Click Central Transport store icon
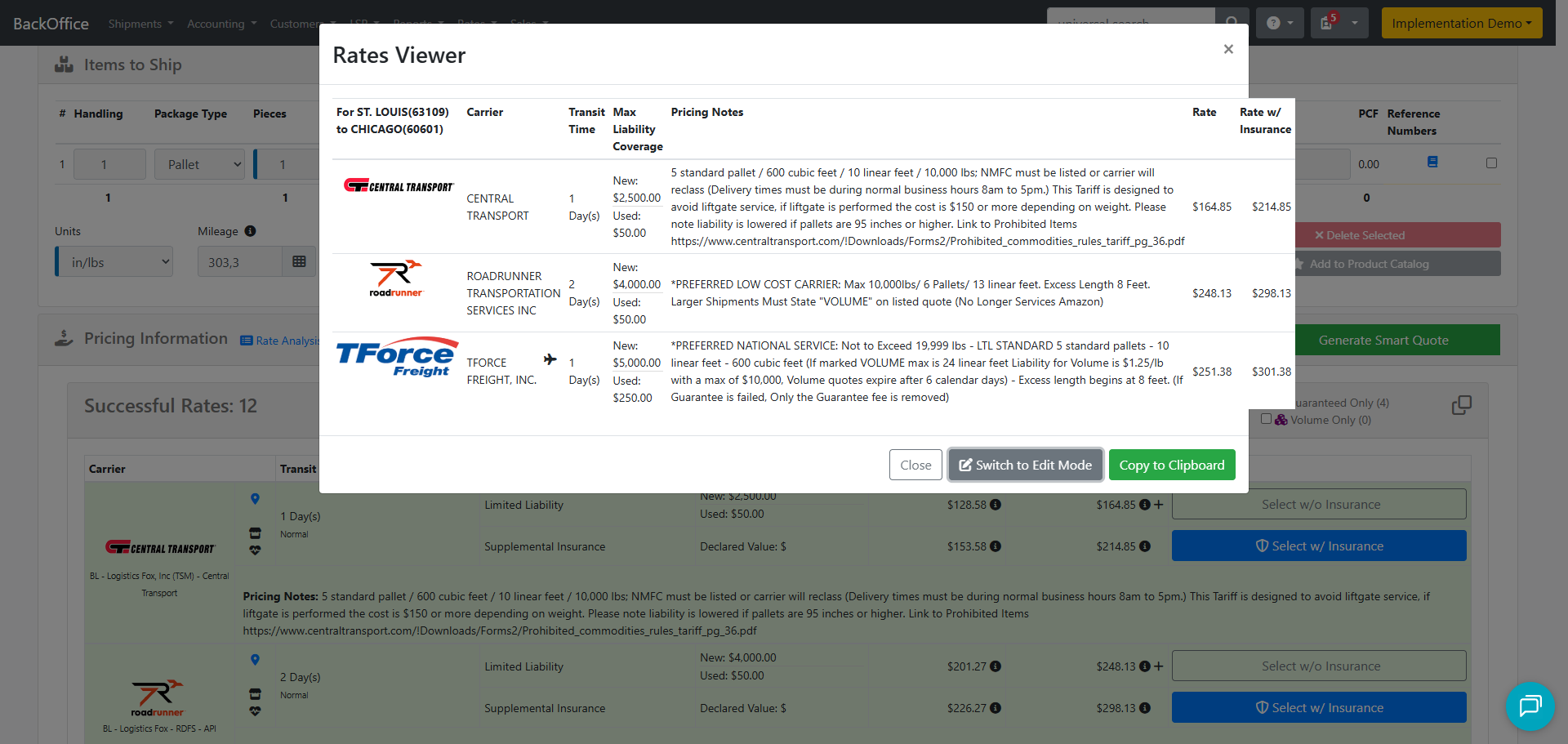This screenshot has height=744, width=1568. tap(255, 532)
